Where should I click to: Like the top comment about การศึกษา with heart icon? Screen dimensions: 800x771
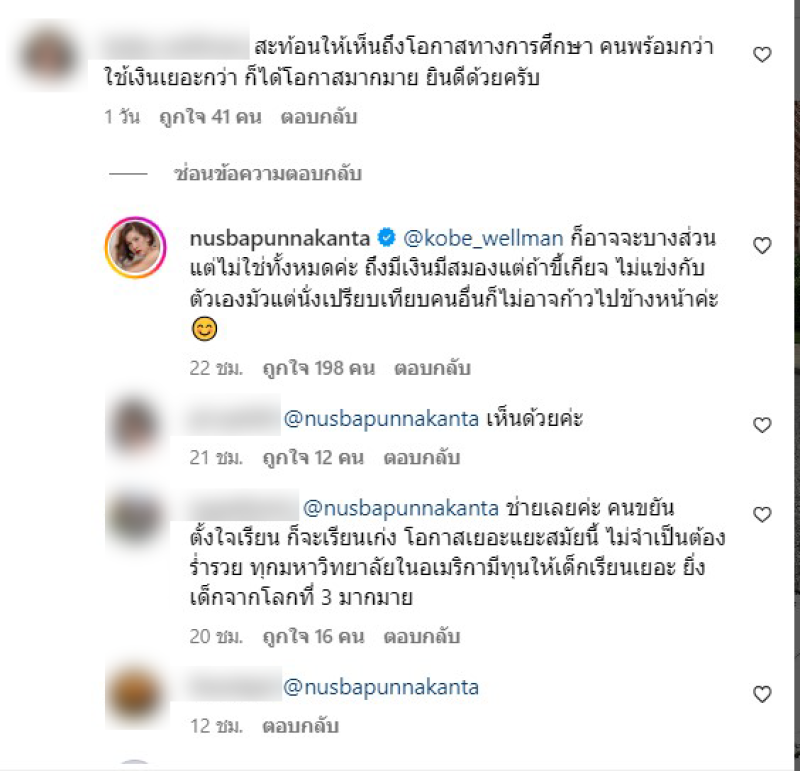[762, 55]
